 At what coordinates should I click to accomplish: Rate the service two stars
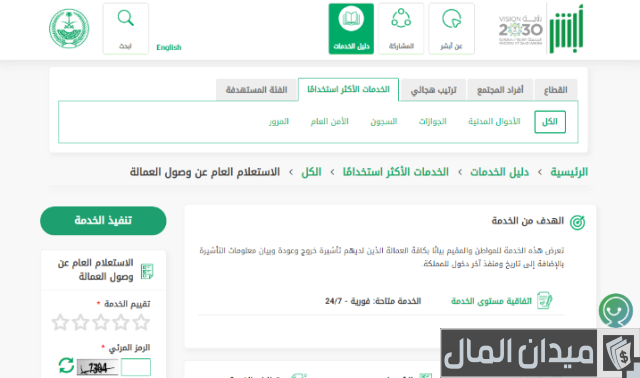click(121, 322)
